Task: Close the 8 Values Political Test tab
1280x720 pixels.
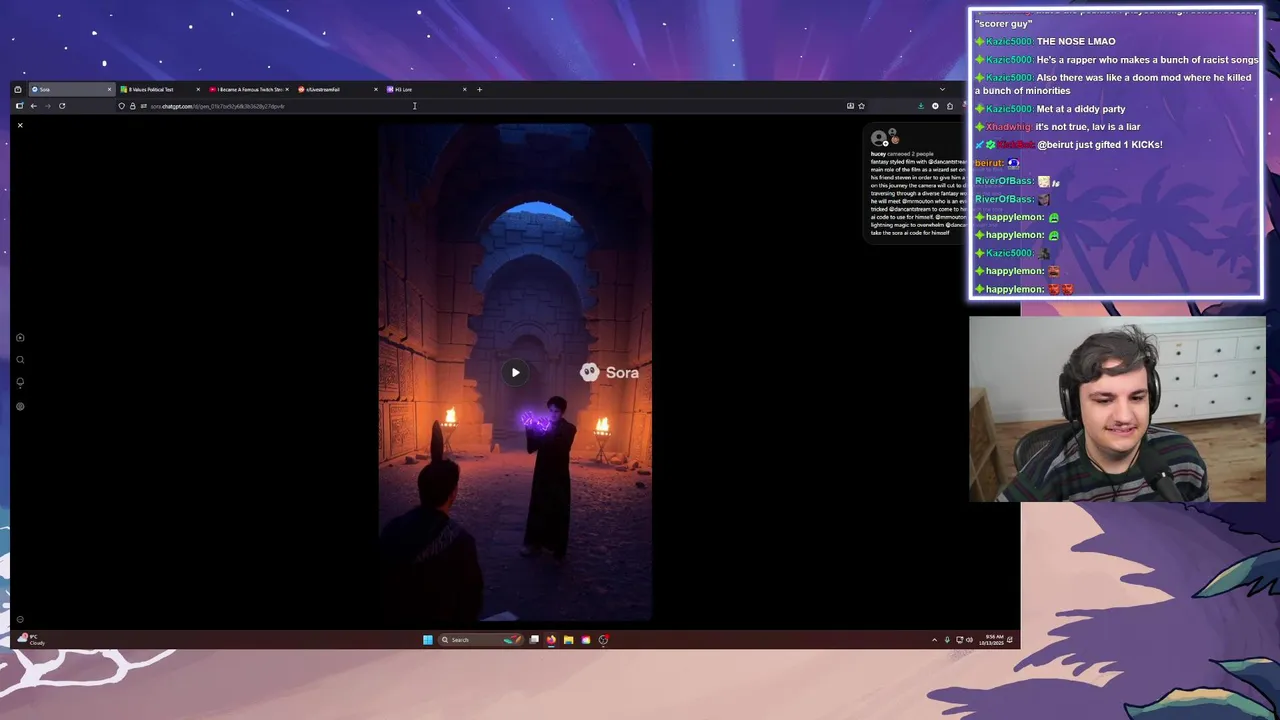Action: point(198,89)
